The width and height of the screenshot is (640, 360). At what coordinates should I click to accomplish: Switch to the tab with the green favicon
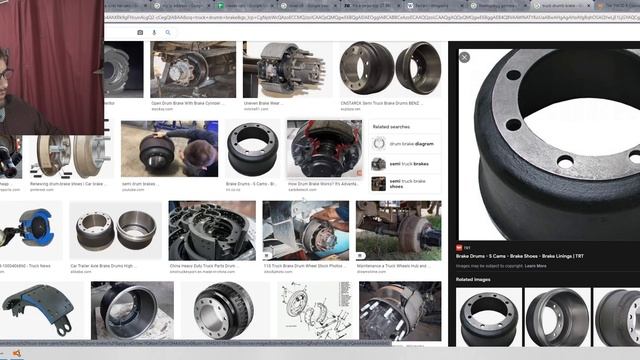pos(246,6)
